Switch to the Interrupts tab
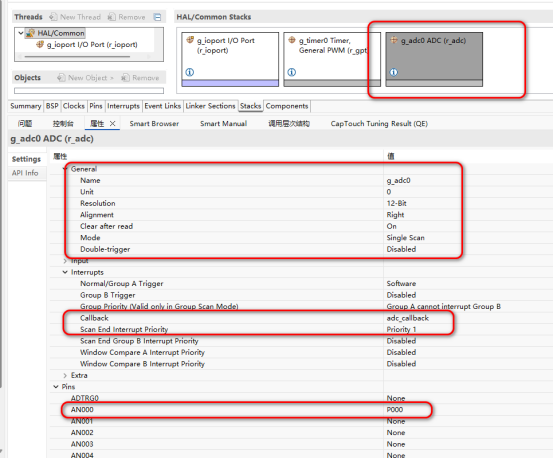553x458 pixels. 123,106
